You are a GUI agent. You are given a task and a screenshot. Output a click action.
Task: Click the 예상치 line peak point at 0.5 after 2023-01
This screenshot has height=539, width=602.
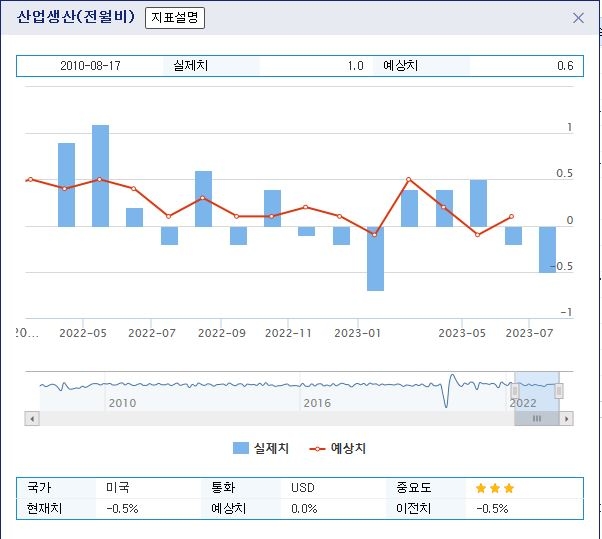click(408, 179)
